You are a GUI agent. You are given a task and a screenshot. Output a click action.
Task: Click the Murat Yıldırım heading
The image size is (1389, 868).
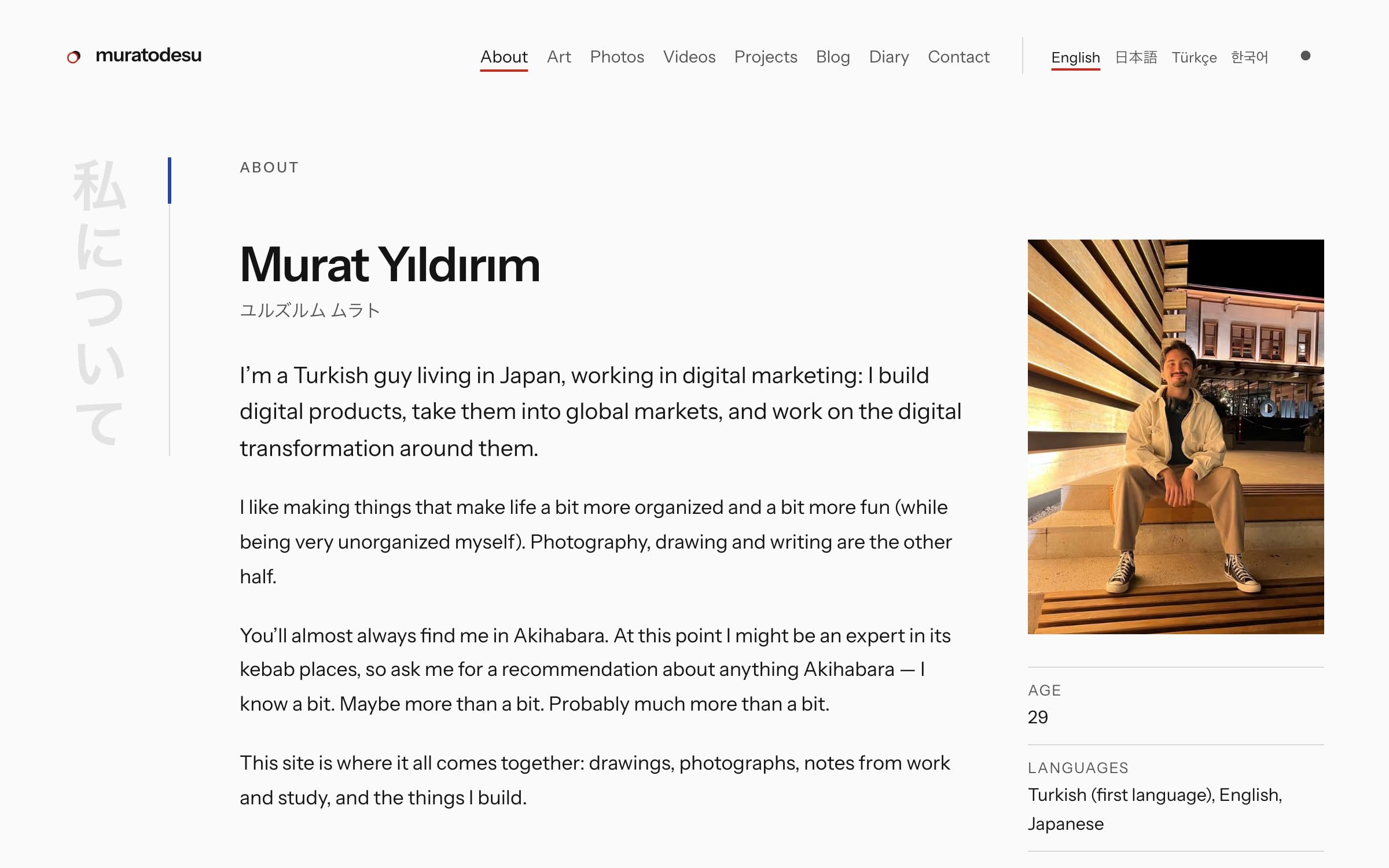point(389,264)
